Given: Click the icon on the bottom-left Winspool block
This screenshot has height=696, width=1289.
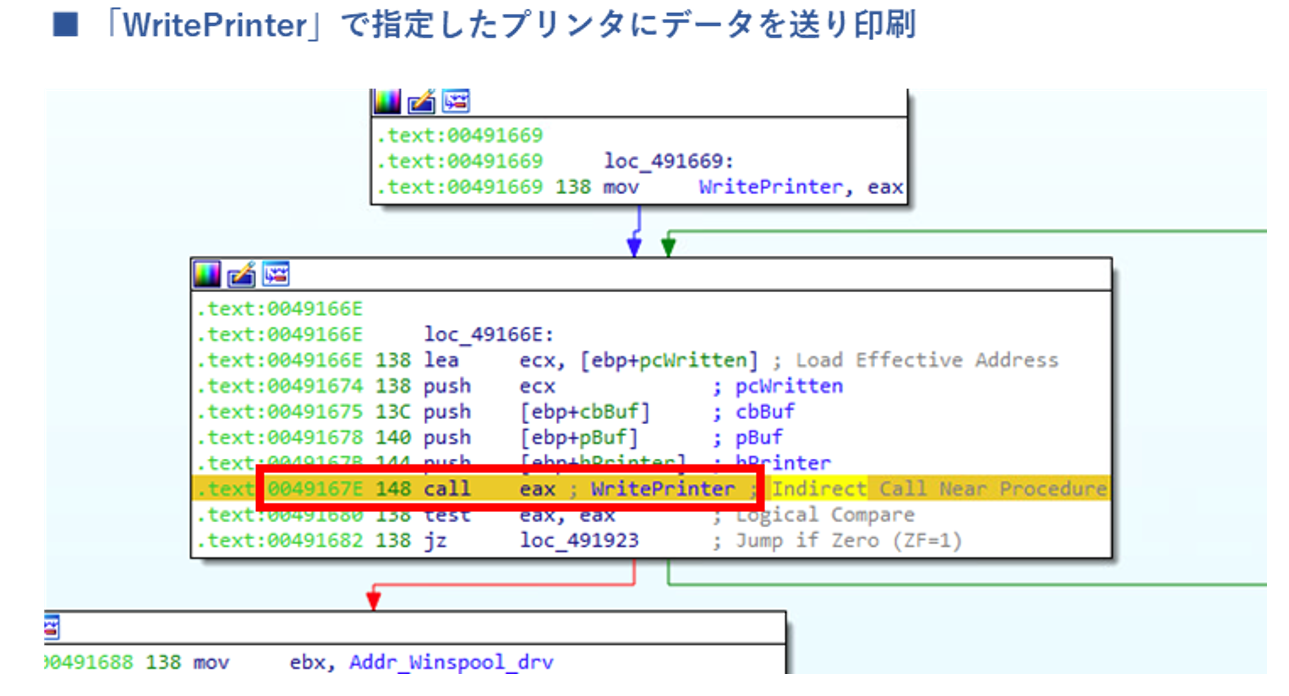Looking at the screenshot, I should click(x=52, y=627).
